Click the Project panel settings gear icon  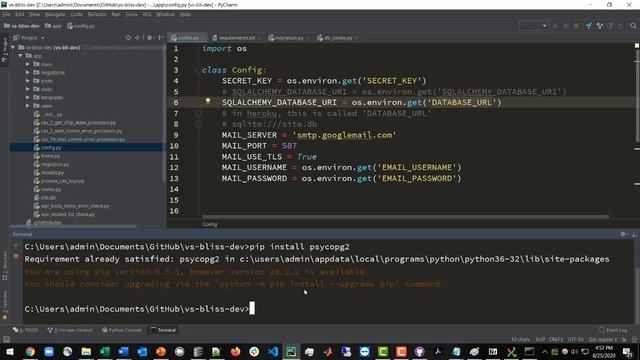click(x=150, y=38)
